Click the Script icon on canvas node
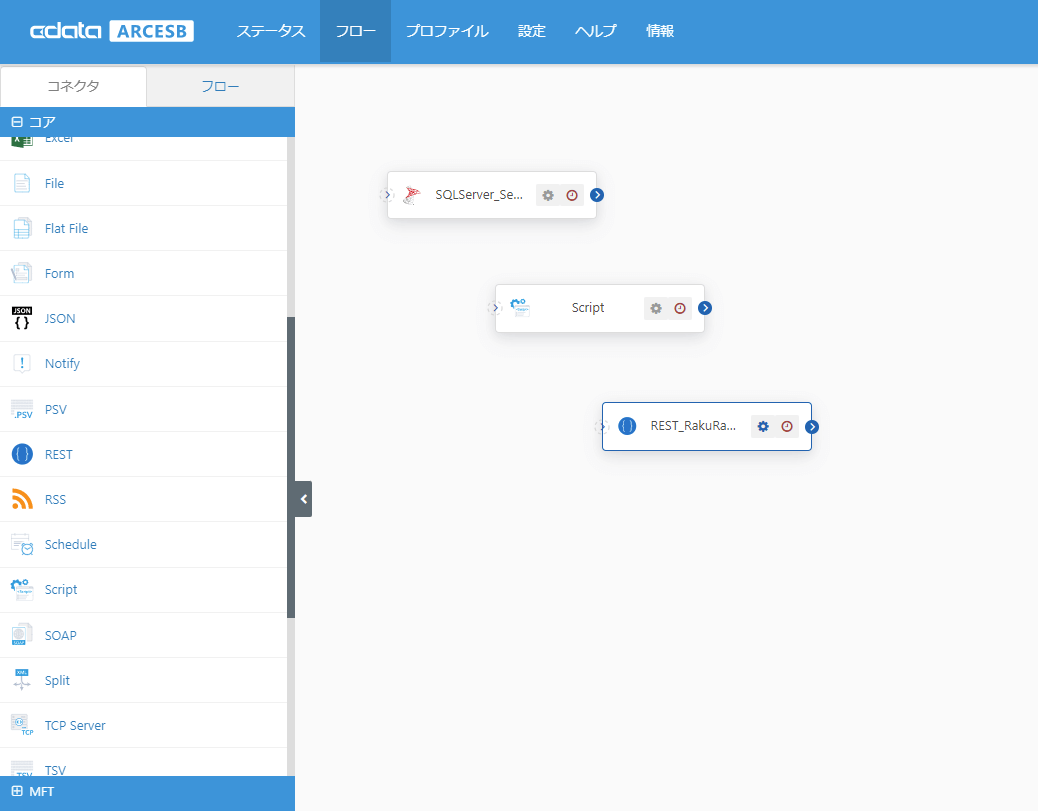 (520, 308)
